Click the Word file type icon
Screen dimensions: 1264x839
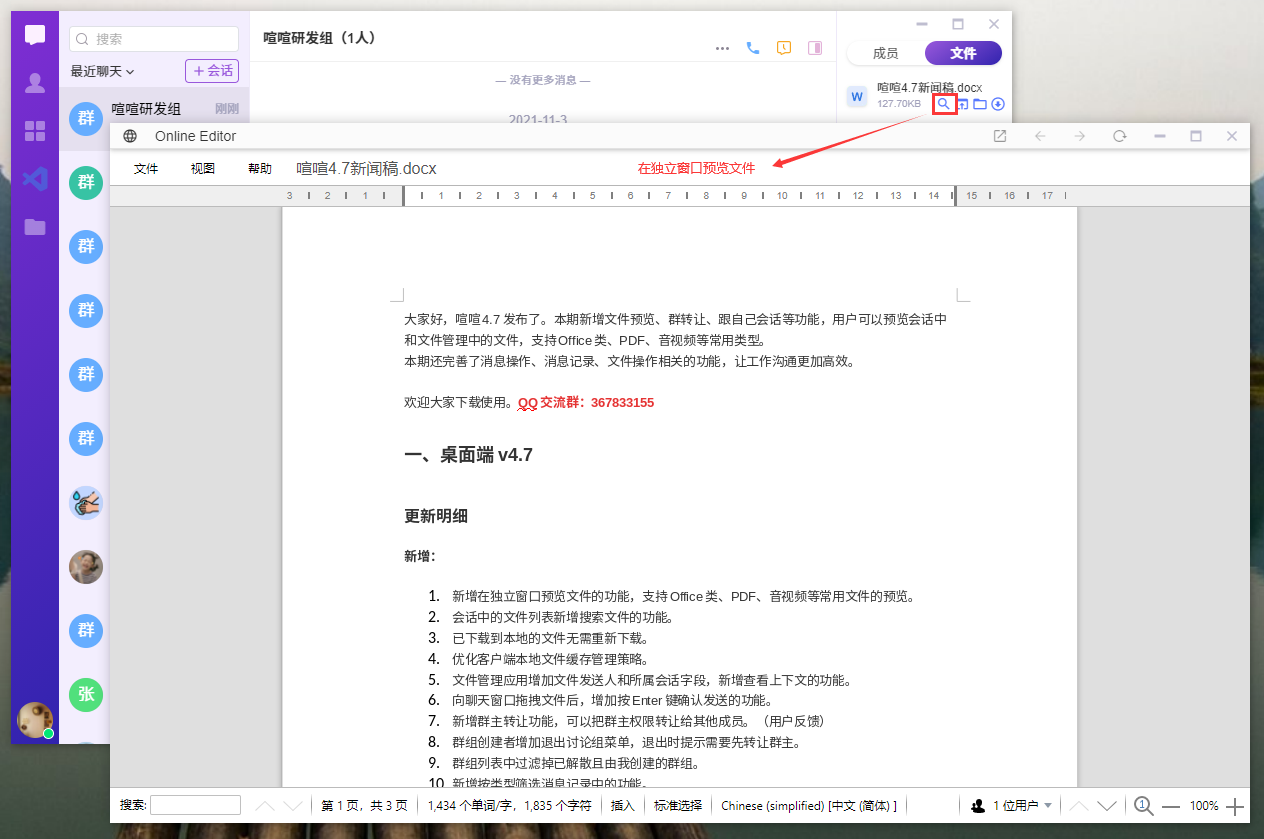coord(857,96)
